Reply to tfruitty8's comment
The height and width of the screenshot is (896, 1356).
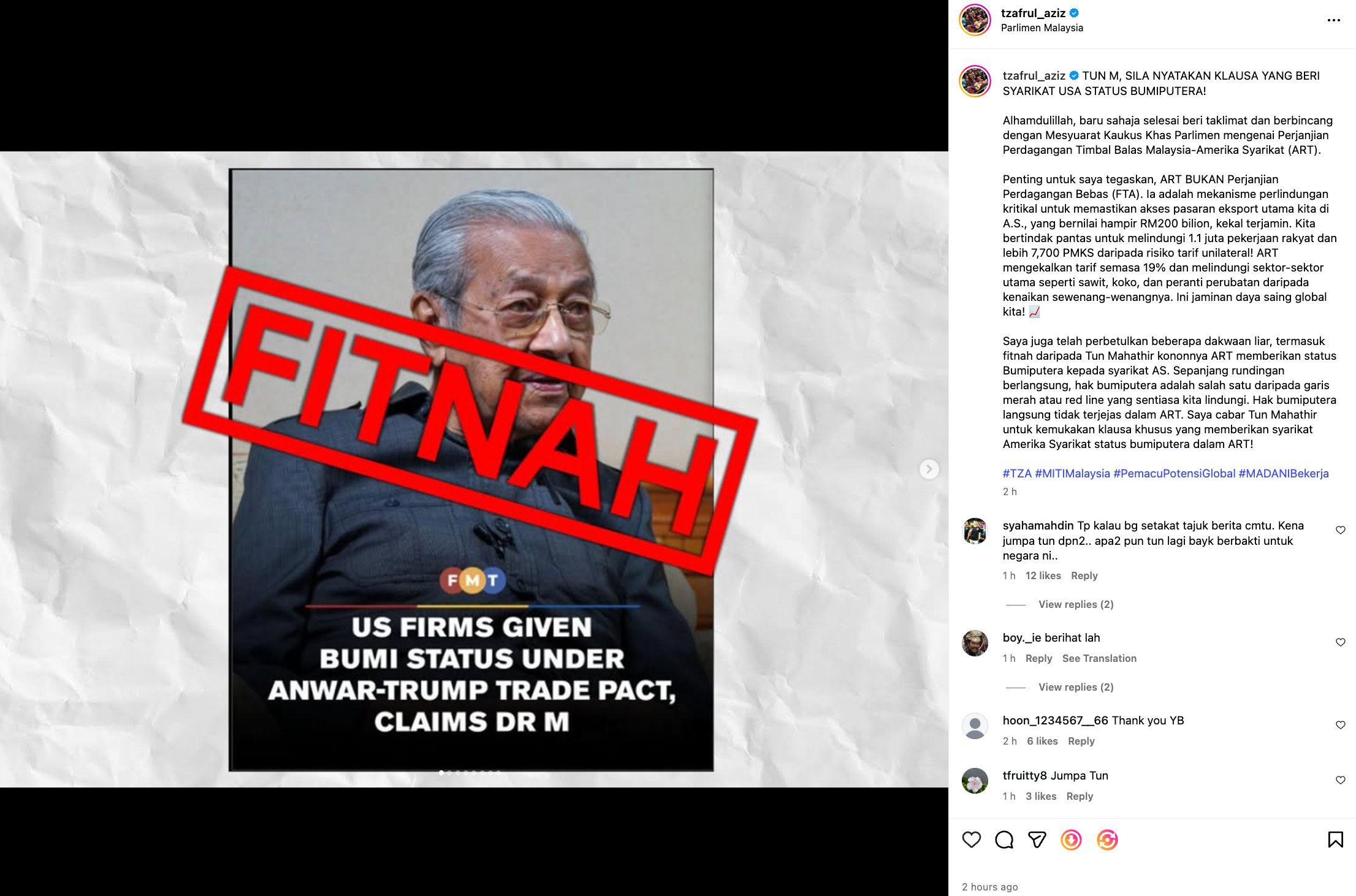(1080, 796)
